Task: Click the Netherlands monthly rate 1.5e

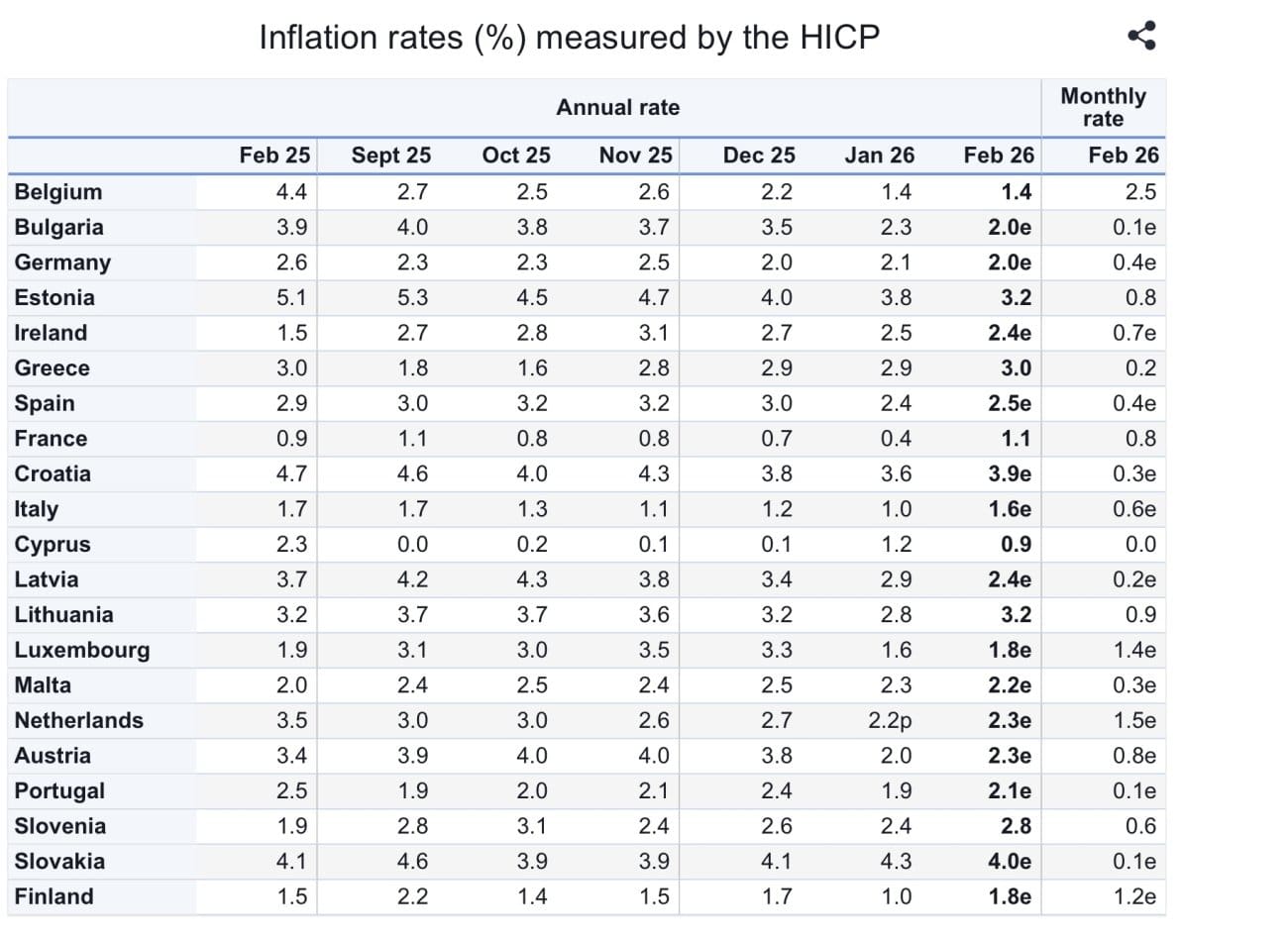Action: (1134, 720)
